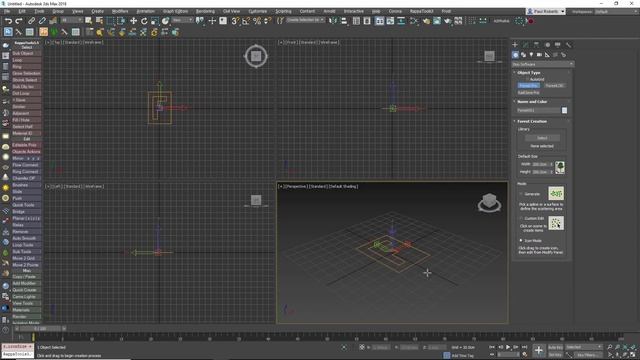This screenshot has height=360, width=640.
Task: Select the Generate mode radio button
Action: (x=521, y=194)
